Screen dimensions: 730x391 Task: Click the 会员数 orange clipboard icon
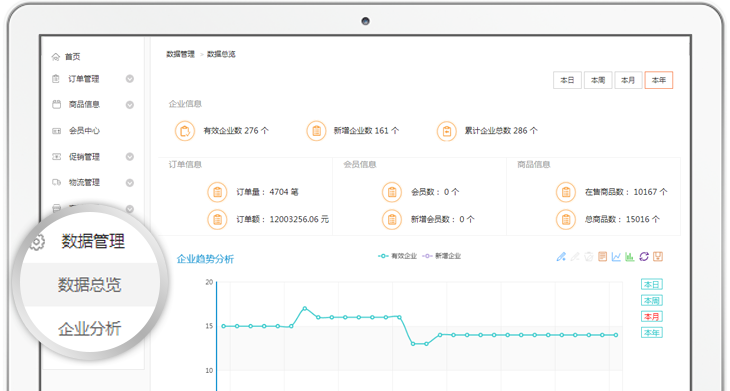pyautogui.click(x=392, y=192)
